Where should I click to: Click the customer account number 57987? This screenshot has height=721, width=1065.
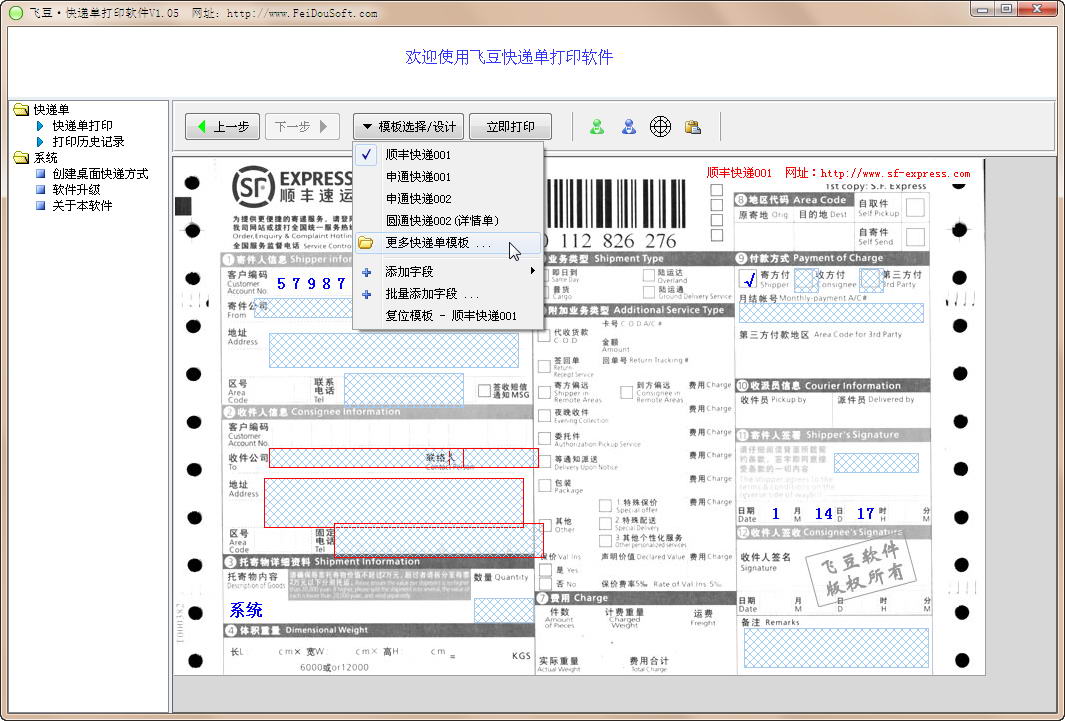point(312,284)
